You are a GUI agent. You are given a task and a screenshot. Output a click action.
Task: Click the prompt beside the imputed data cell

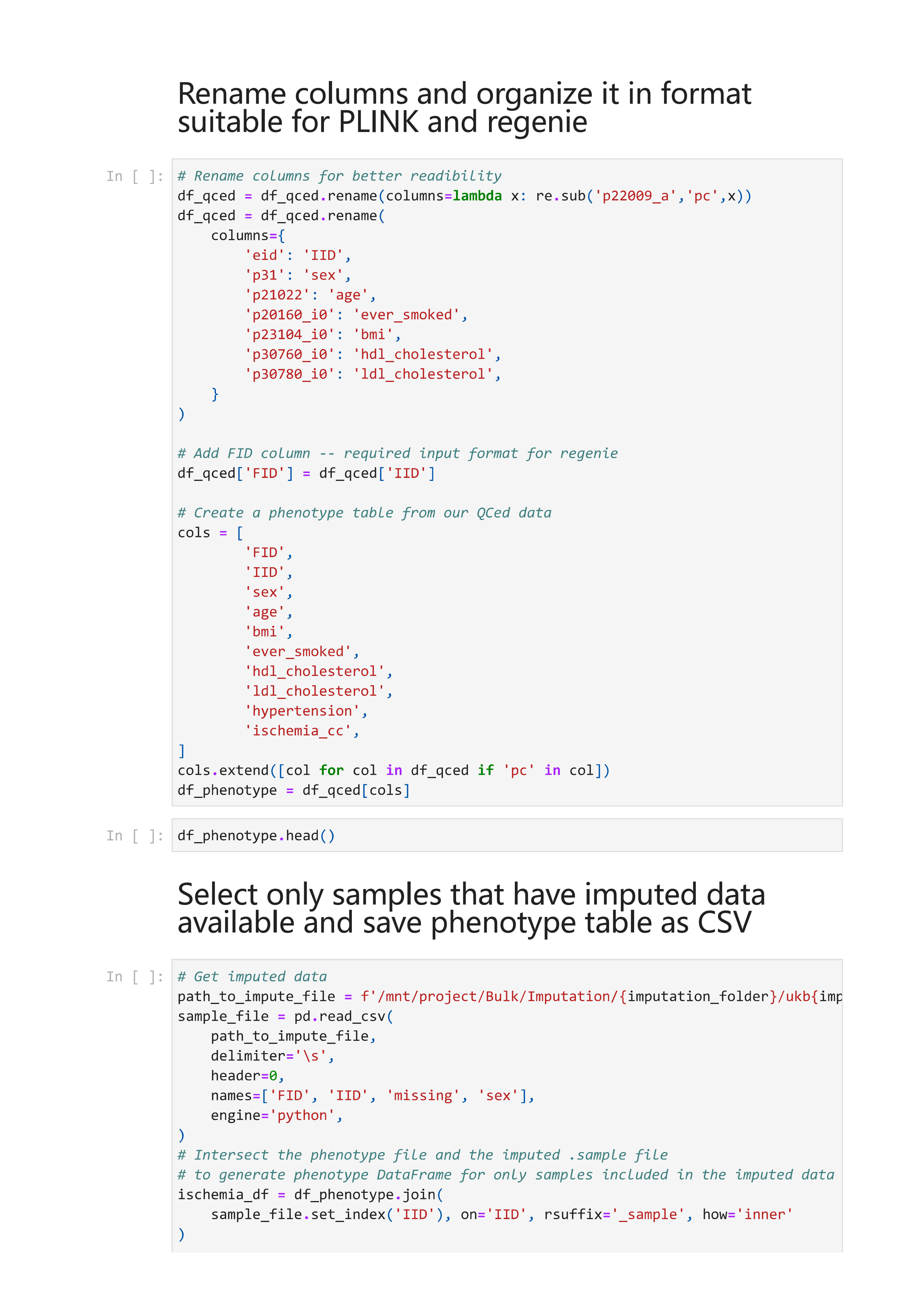[x=134, y=977]
